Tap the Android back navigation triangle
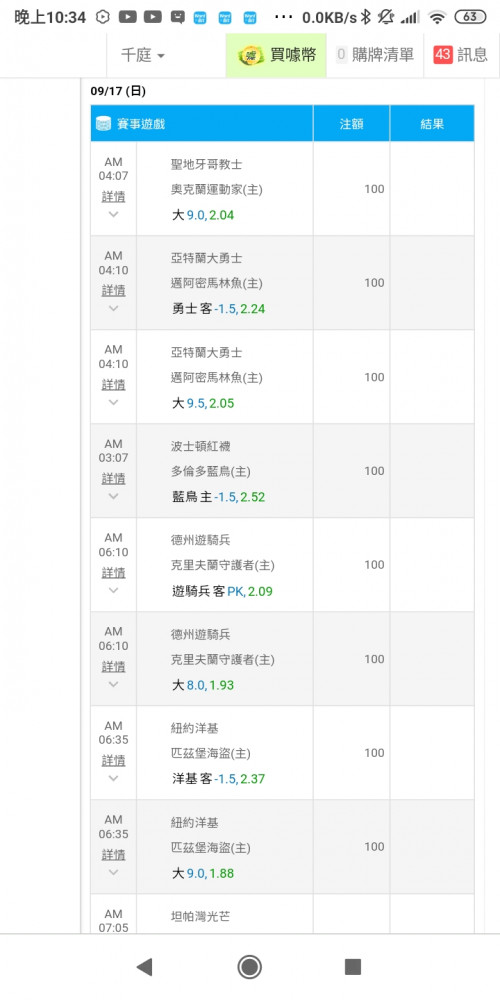Image resolution: width=500 pixels, height=1000 pixels. [x=145, y=967]
